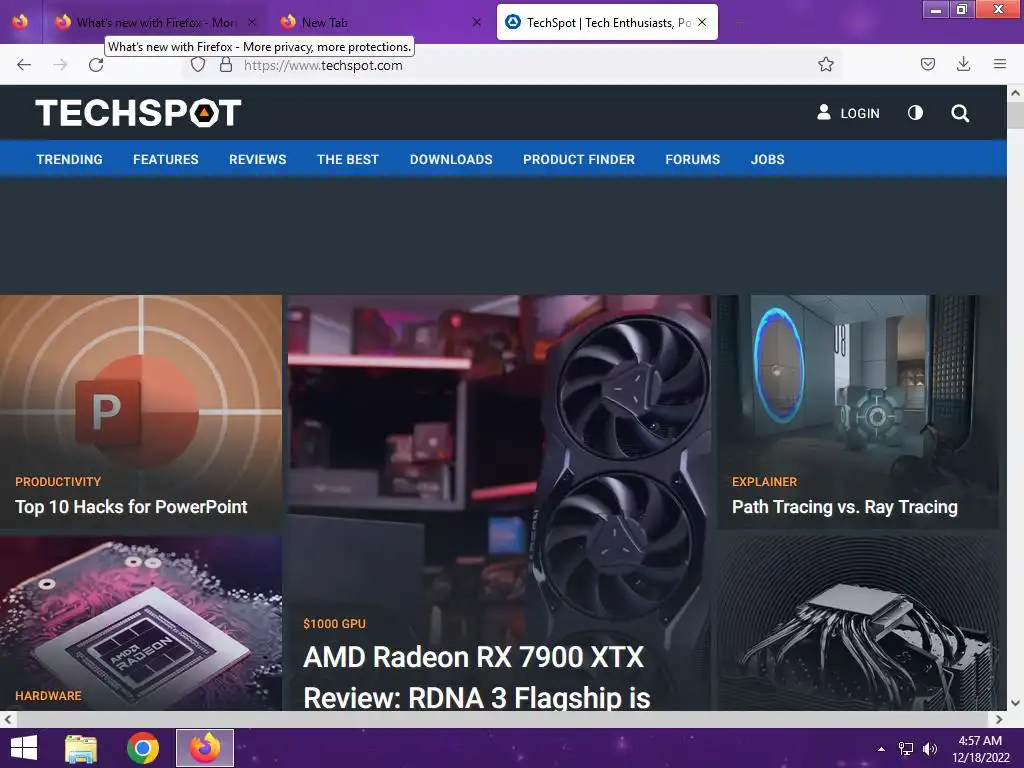Open THE BEST menu item
This screenshot has height=768, width=1024.
pos(347,159)
